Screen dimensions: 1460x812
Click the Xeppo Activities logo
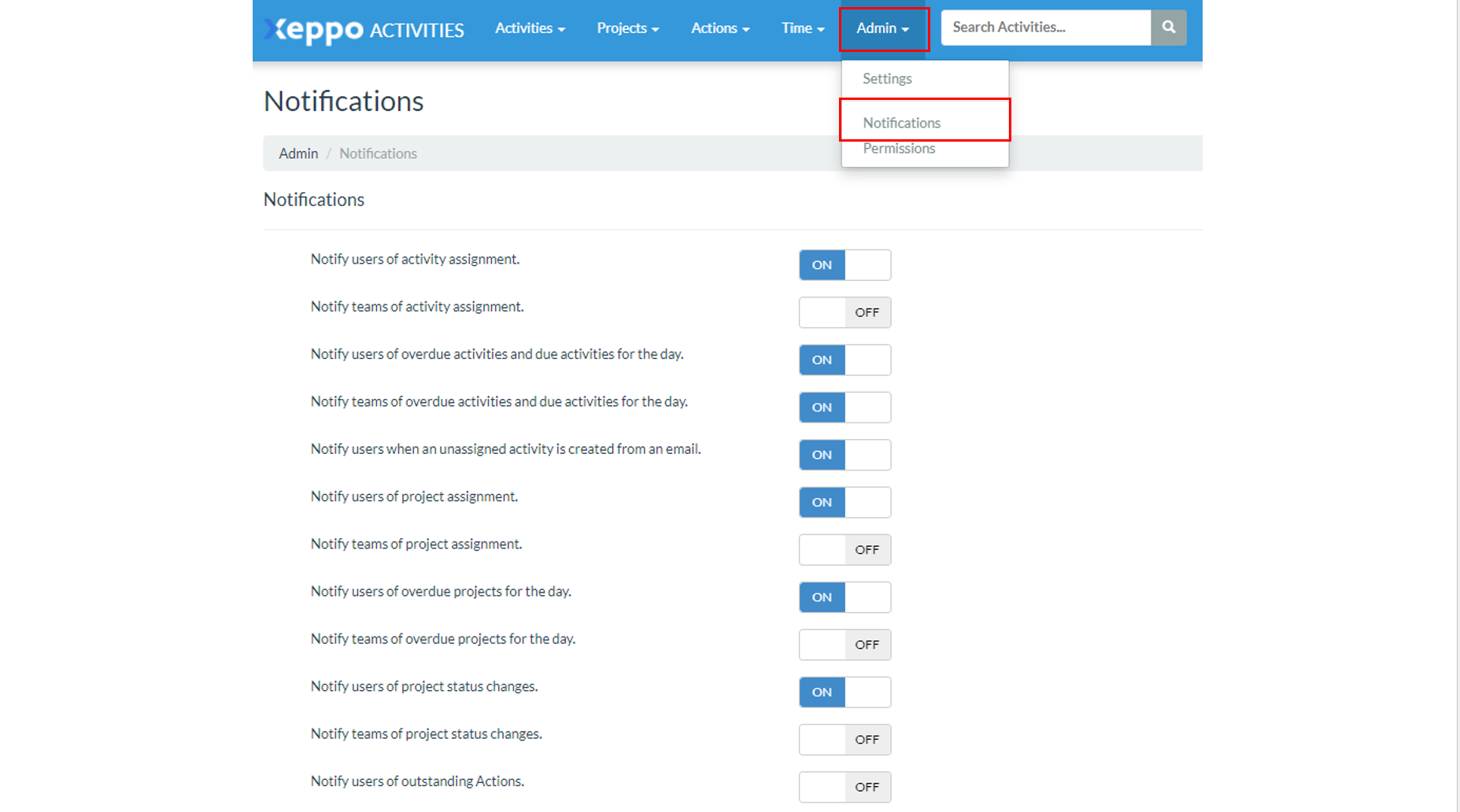point(364,29)
